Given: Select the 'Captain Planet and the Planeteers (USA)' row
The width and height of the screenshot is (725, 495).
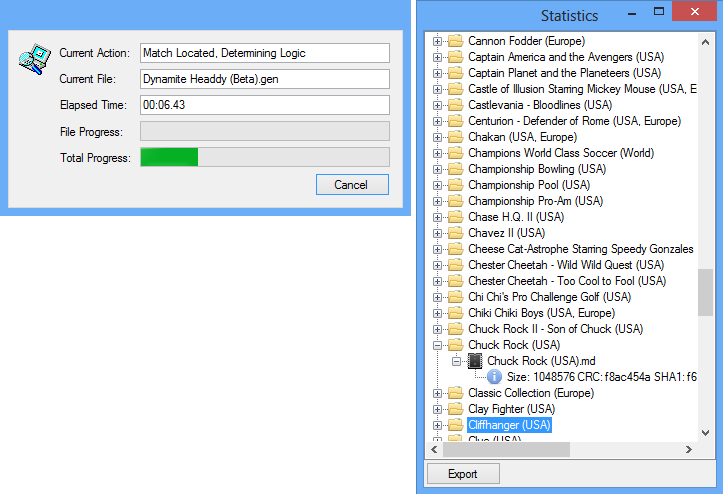Looking at the screenshot, I should (x=565, y=73).
